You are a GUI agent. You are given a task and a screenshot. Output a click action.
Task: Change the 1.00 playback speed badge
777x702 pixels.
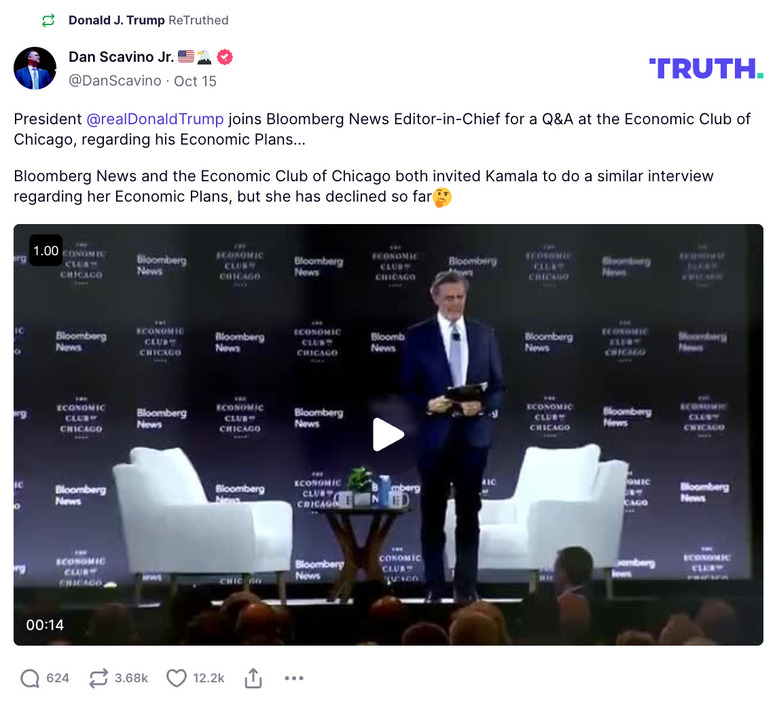[x=46, y=251]
